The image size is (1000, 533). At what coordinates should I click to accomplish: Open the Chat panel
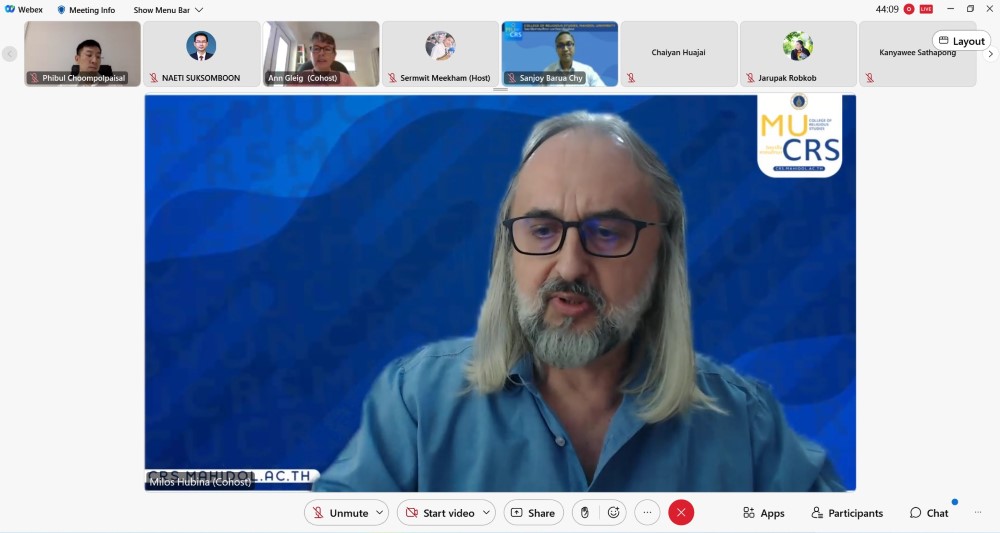tap(929, 513)
